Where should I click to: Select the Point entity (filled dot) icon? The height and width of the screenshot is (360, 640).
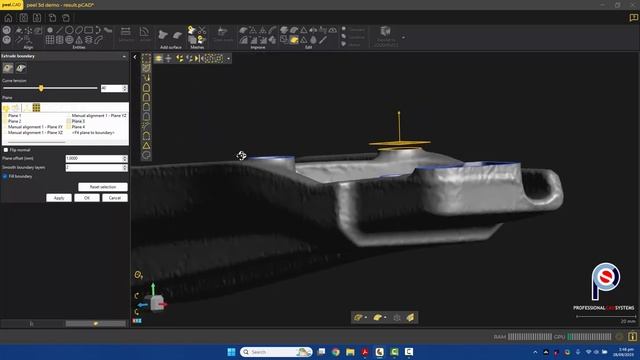(50, 30)
